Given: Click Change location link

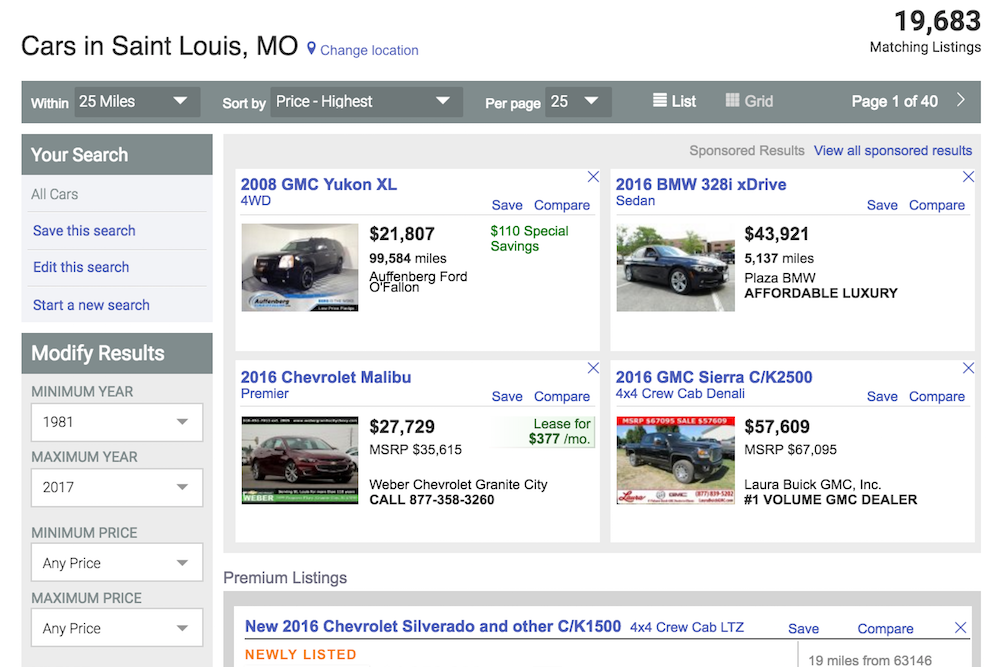Looking at the screenshot, I should [369, 50].
